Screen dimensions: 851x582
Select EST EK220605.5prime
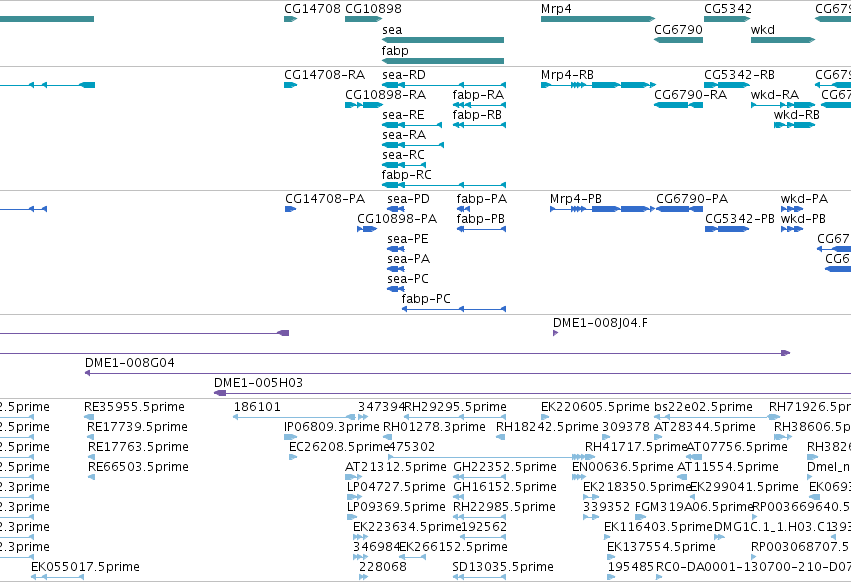595,407
